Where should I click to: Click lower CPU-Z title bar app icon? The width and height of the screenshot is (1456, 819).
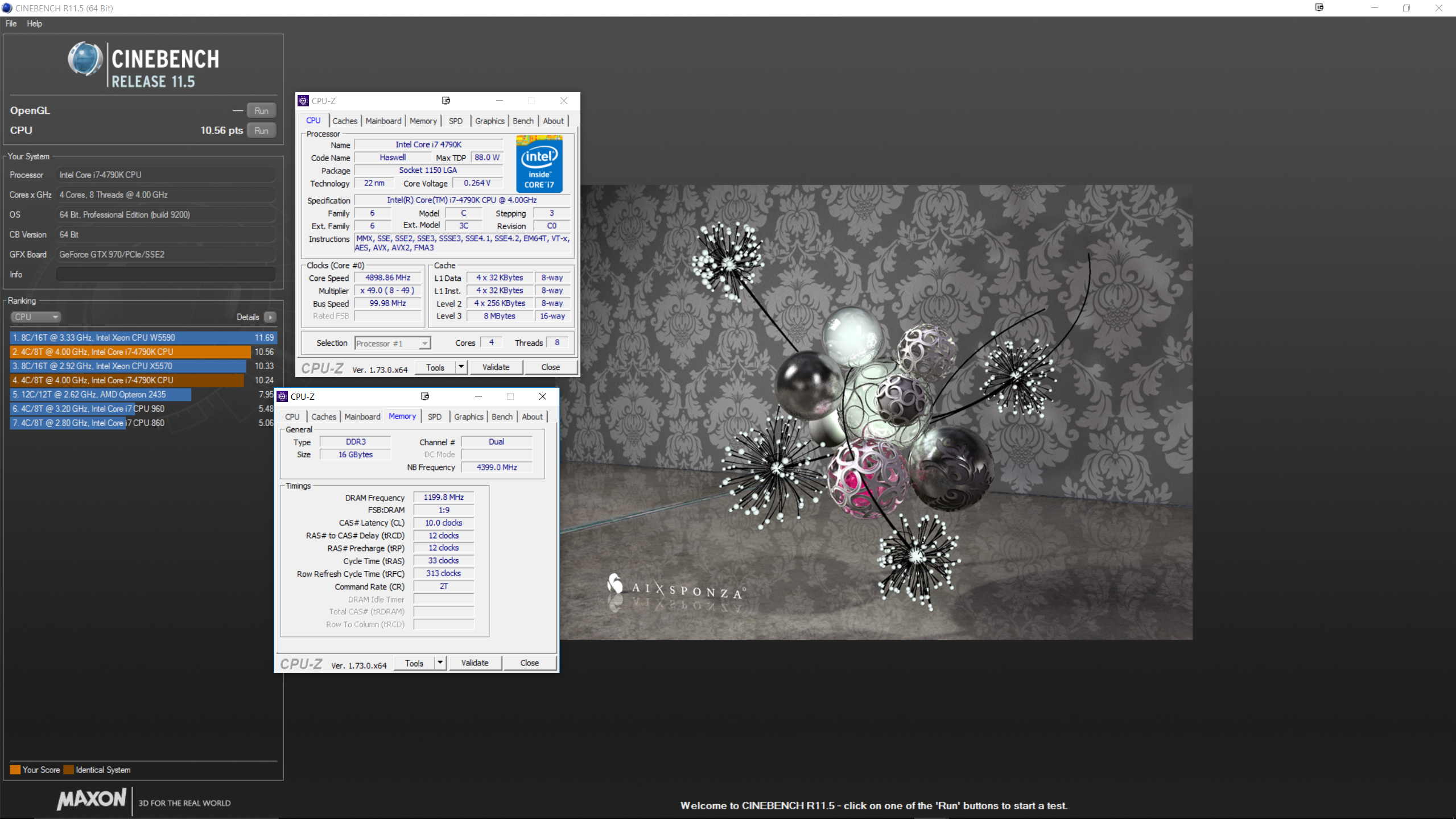pyautogui.click(x=282, y=396)
